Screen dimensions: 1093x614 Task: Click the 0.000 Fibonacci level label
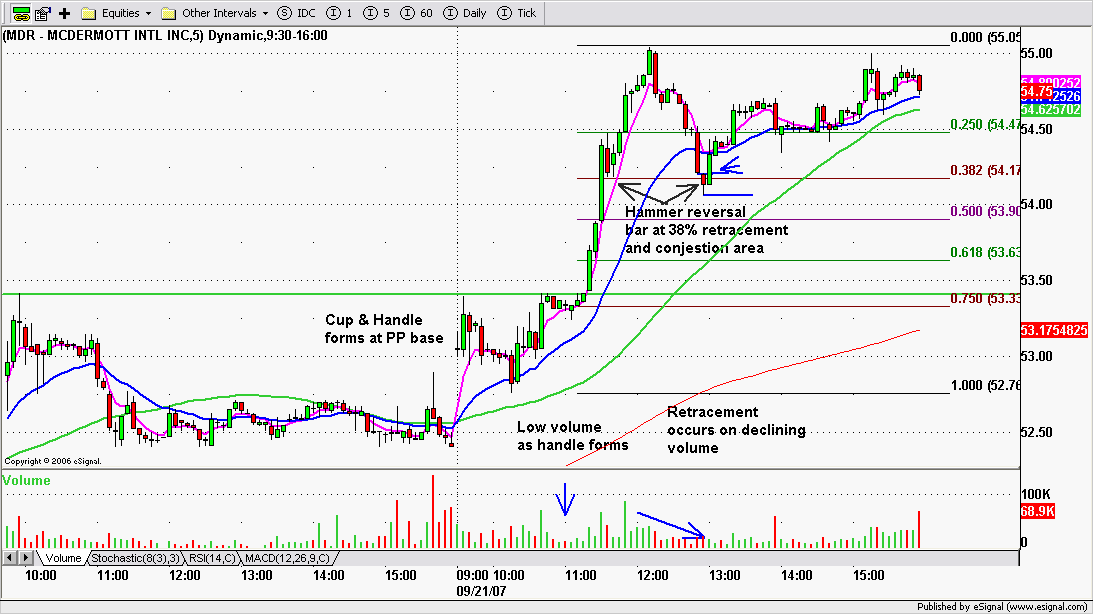point(985,38)
